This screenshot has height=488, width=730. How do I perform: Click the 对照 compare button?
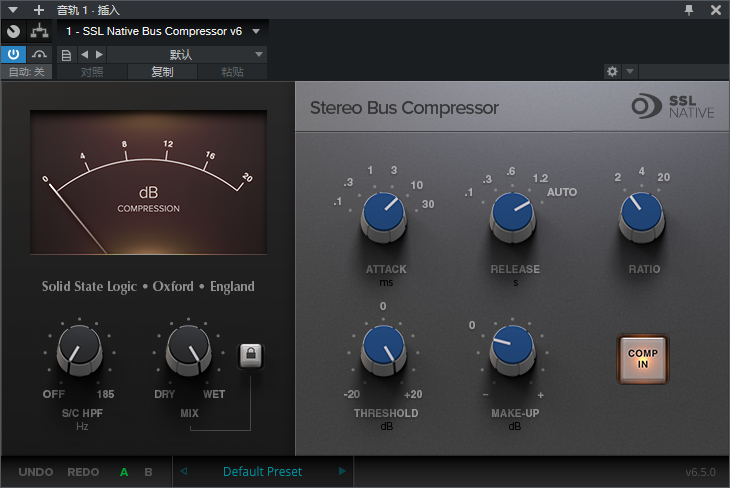point(92,72)
